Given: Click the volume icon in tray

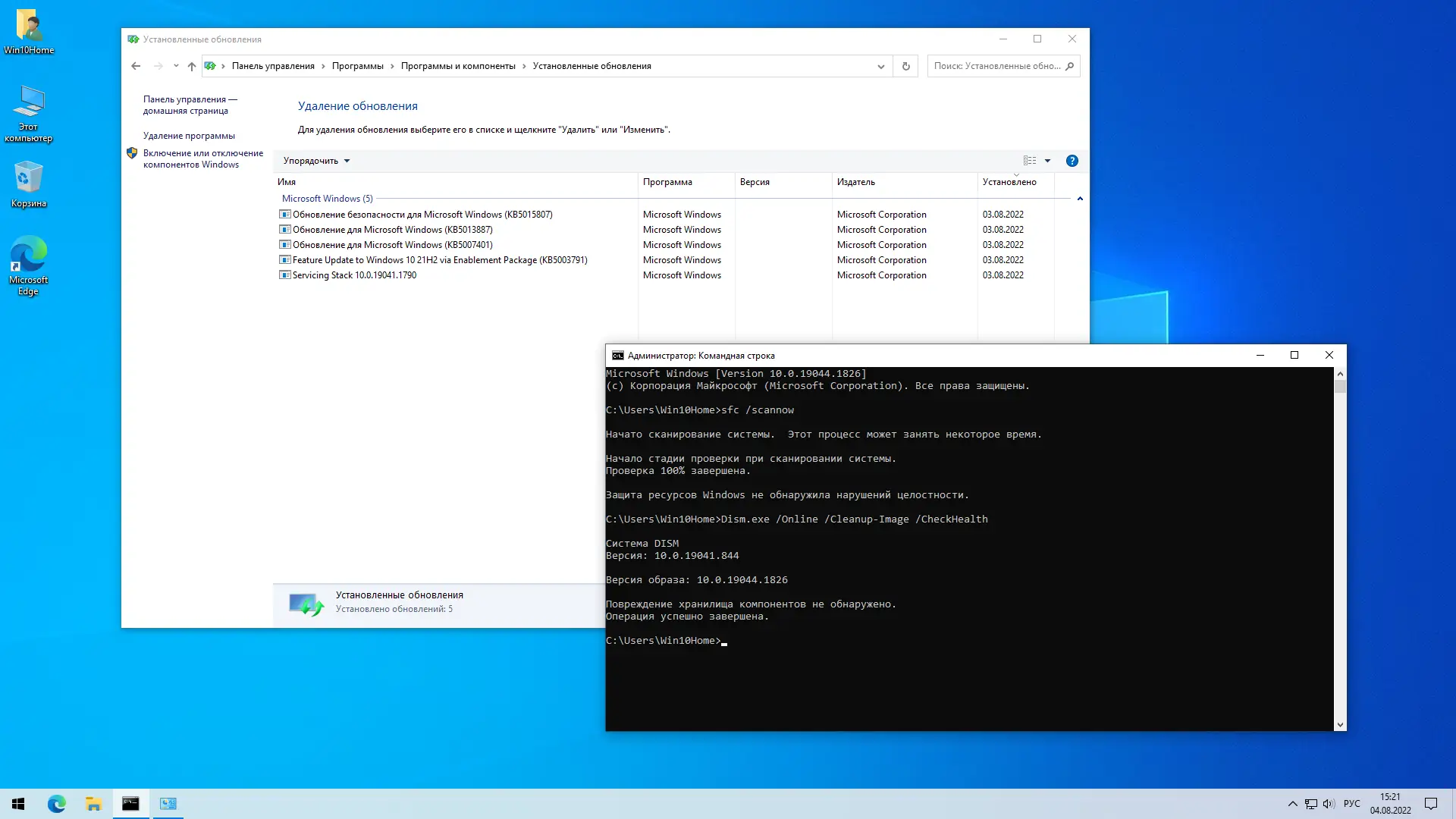Looking at the screenshot, I should pos(1329,804).
